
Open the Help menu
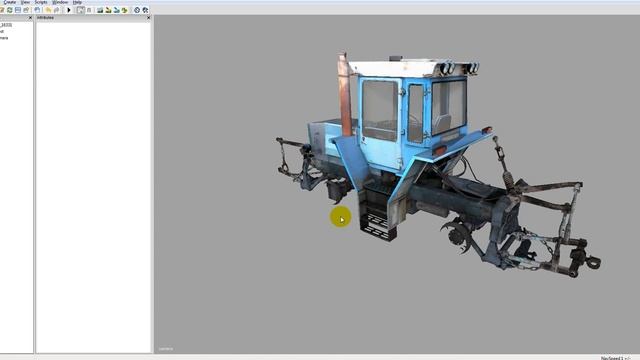(x=77, y=2)
